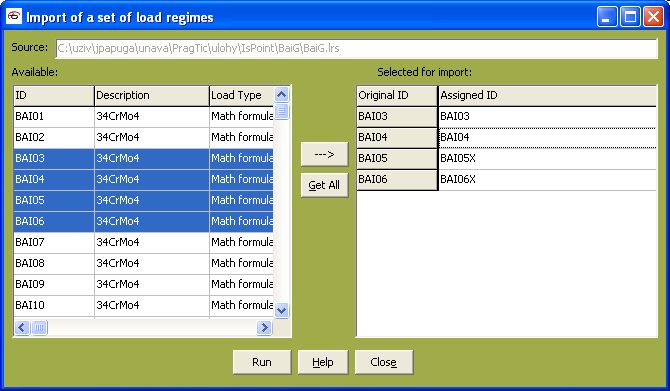Open Help for this dialog

(323, 362)
